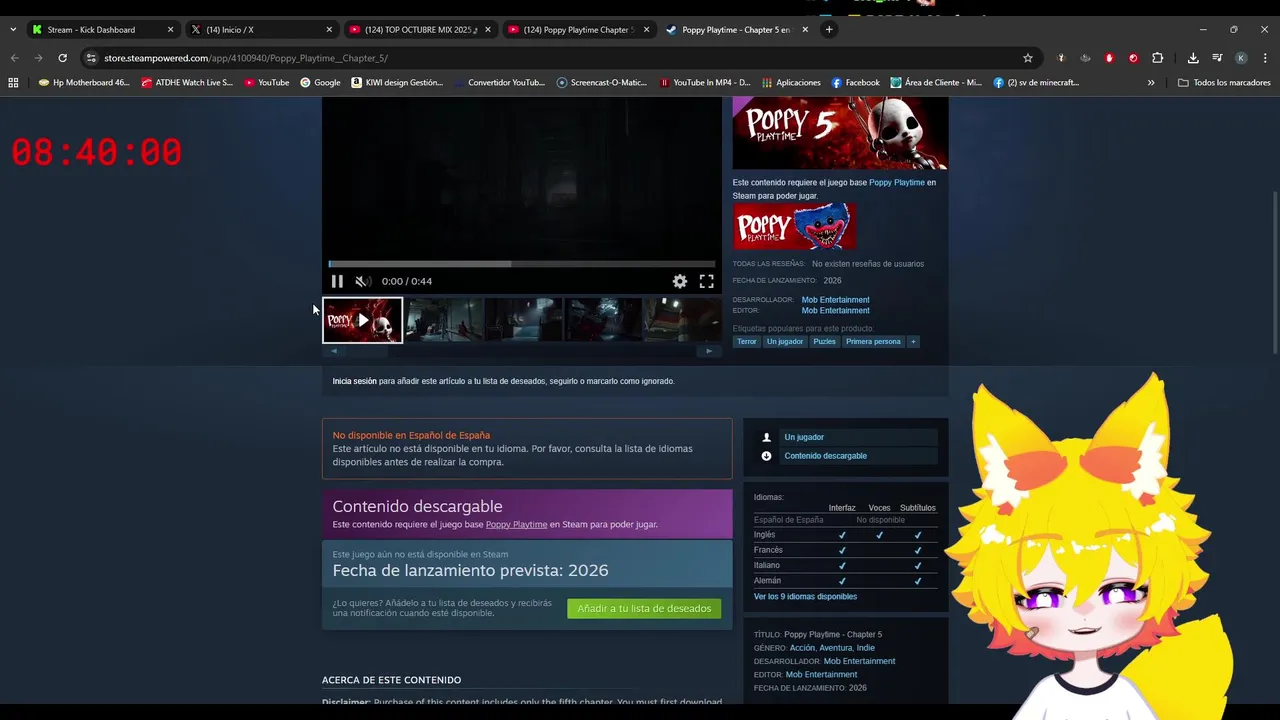This screenshot has height=720, width=1280.
Task: Open Google bookmark
Action: [x=320, y=83]
